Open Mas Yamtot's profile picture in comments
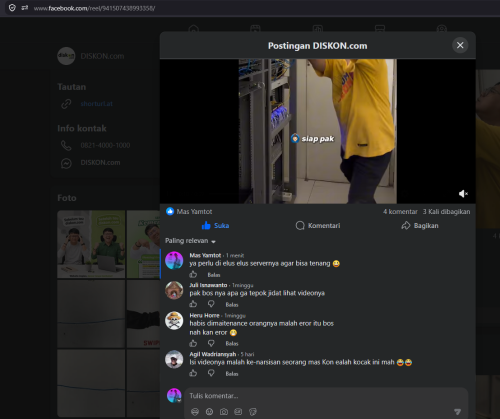This screenshot has height=419, width=500. tap(174, 260)
